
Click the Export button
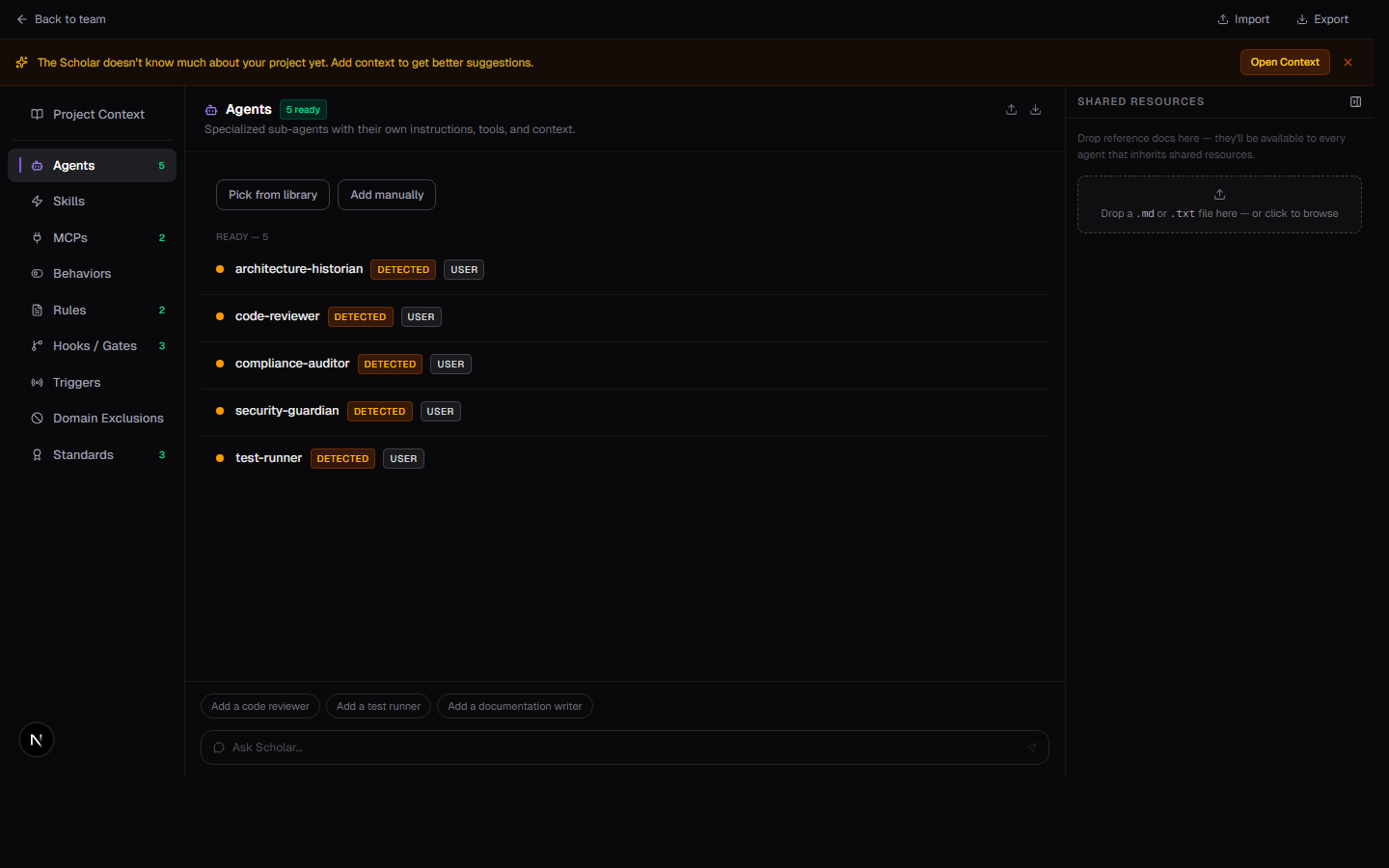pyautogui.click(x=1322, y=19)
